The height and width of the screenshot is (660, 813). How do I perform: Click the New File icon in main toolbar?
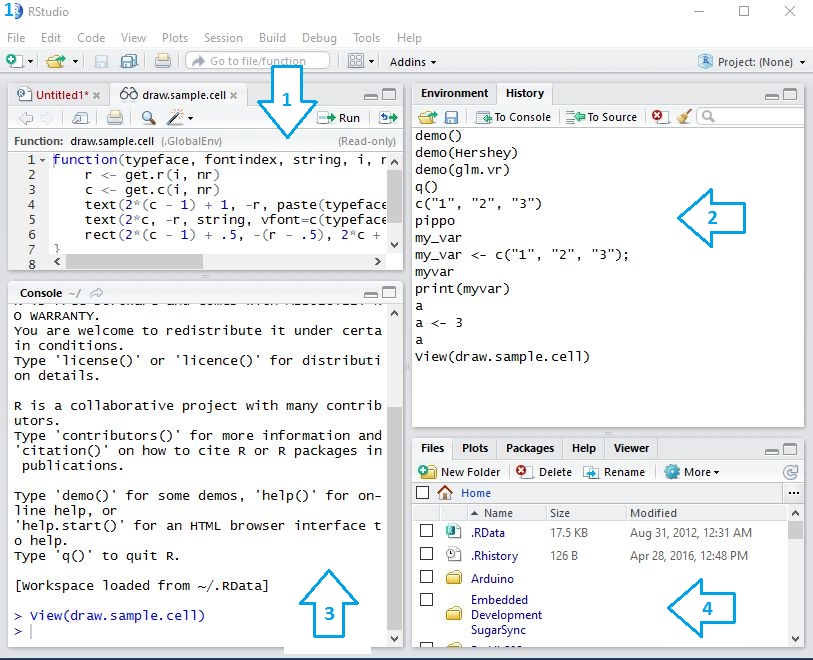(14, 61)
